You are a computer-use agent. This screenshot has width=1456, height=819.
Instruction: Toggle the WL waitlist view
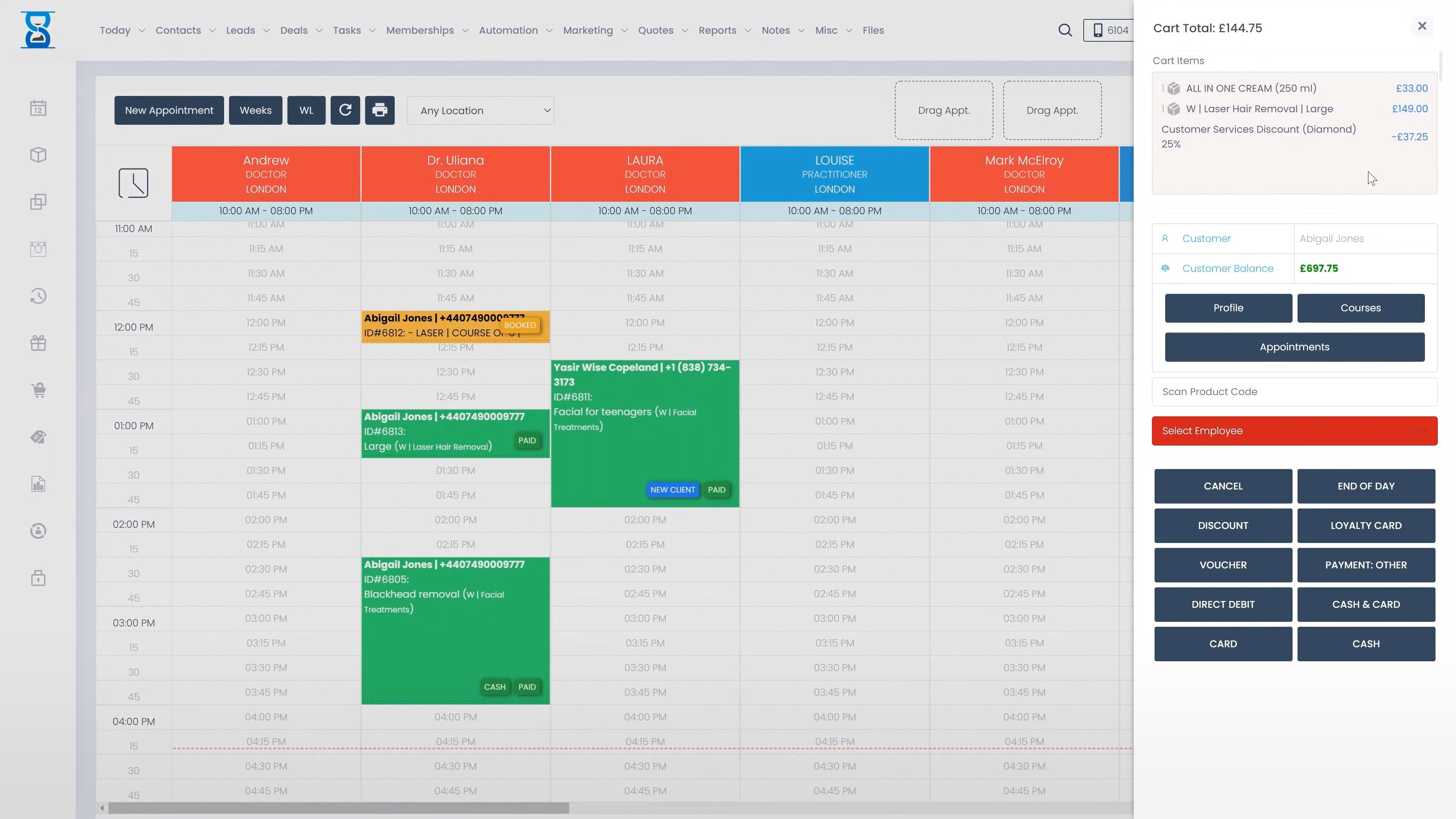tap(306, 110)
